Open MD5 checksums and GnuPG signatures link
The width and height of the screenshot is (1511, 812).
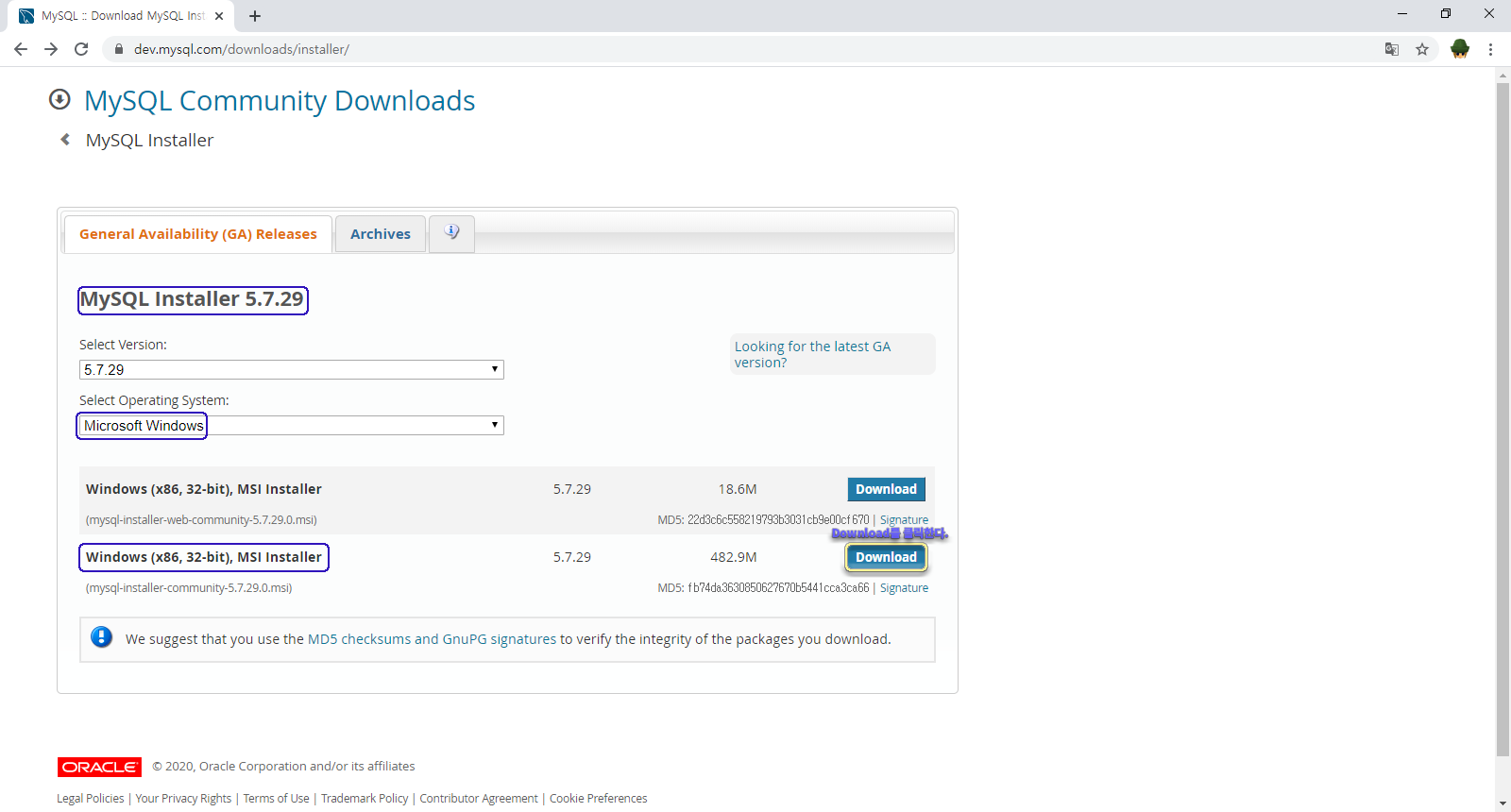pyautogui.click(x=432, y=639)
